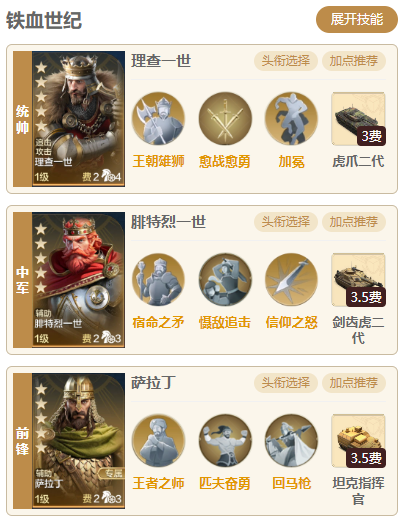405x519 pixels.
Task: Open the 加冕 skill icon
Action: [x=291, y=119]
